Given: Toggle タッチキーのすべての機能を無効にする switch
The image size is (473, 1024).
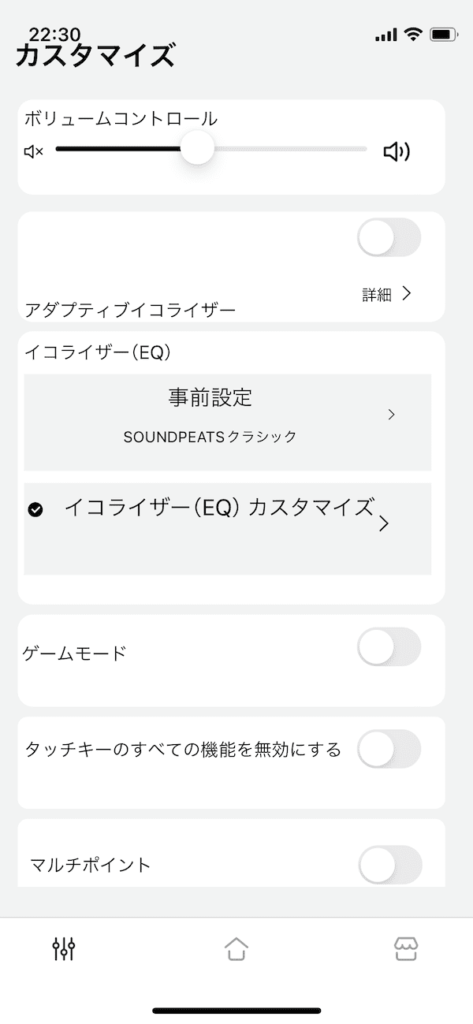Looking at the screenshot, I should tap(389, 748).
